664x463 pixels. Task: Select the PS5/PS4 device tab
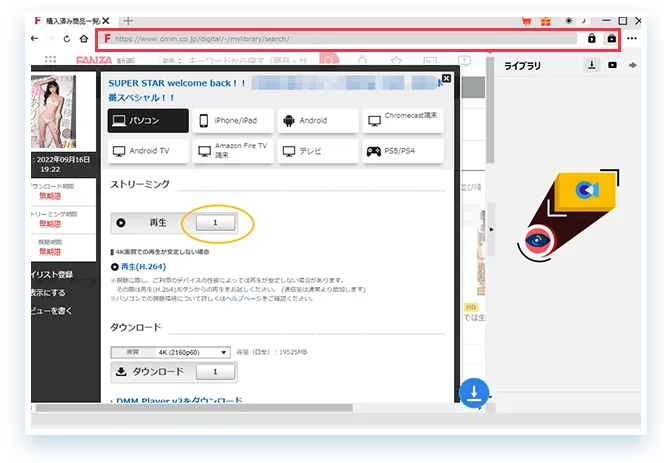403,151
